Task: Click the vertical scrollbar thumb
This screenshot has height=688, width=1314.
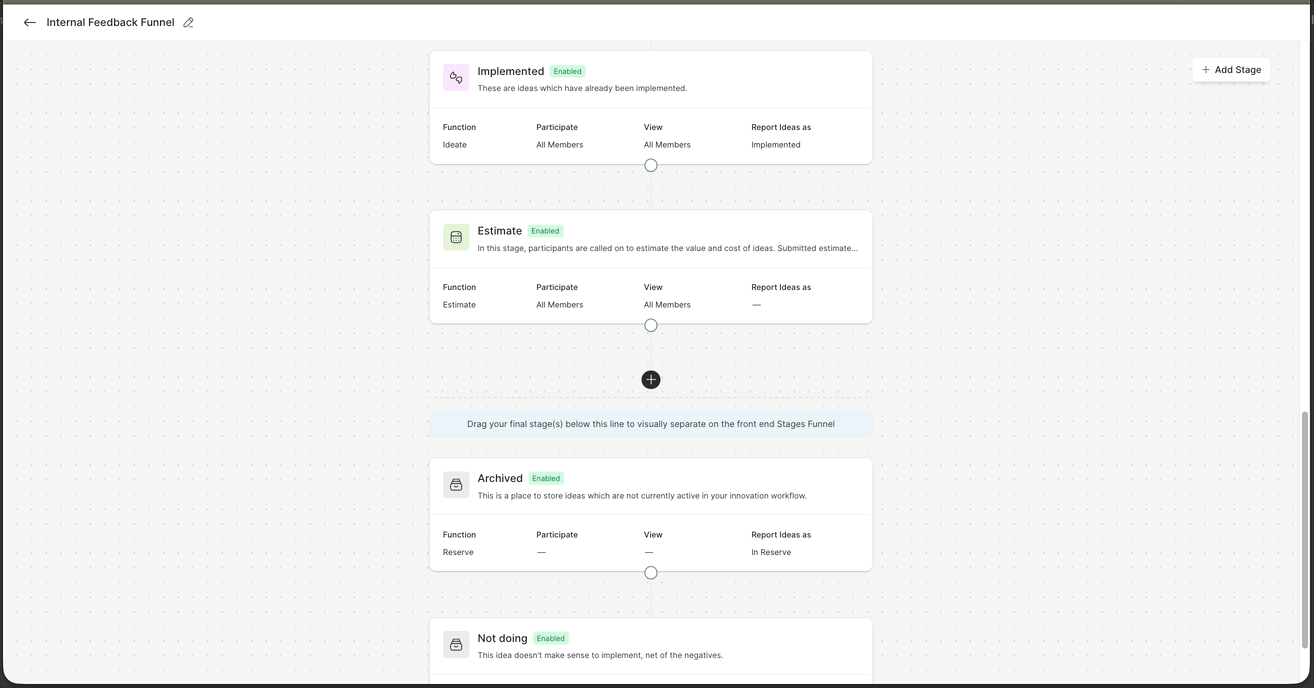Action: point(1304,530)
